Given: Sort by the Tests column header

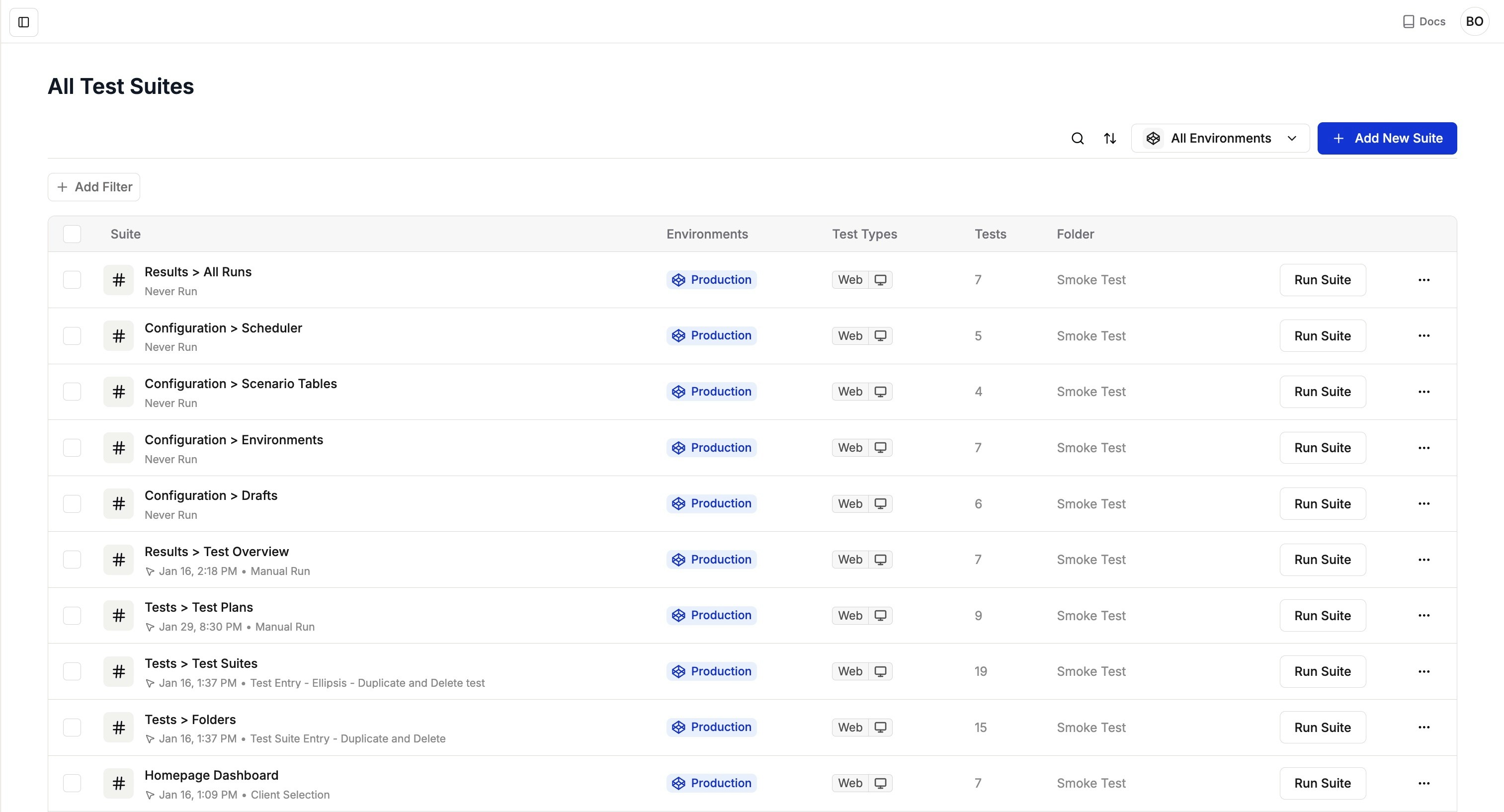Looking at the screenshot, I should coord(990,234).
